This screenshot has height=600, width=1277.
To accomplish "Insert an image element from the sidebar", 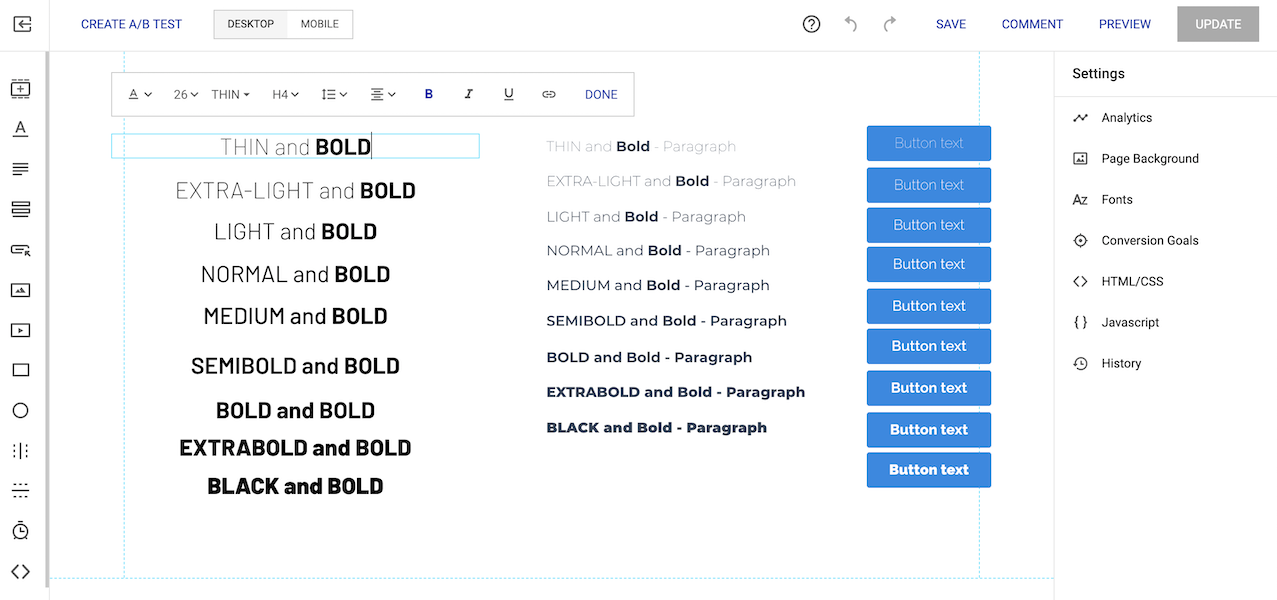I will coord(21,290).
